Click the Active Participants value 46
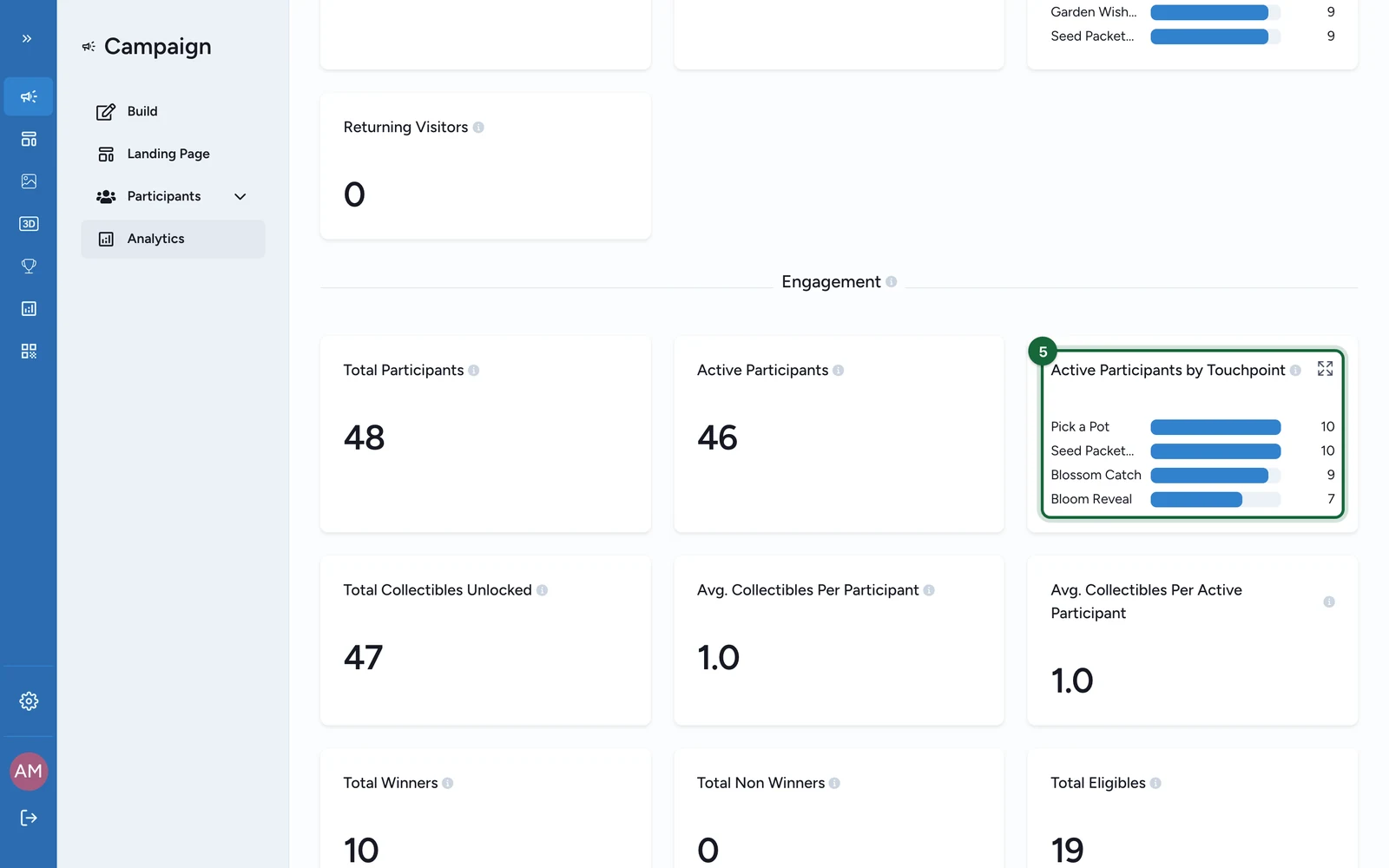Screen dimensions: 1389x868 point(718,437)
